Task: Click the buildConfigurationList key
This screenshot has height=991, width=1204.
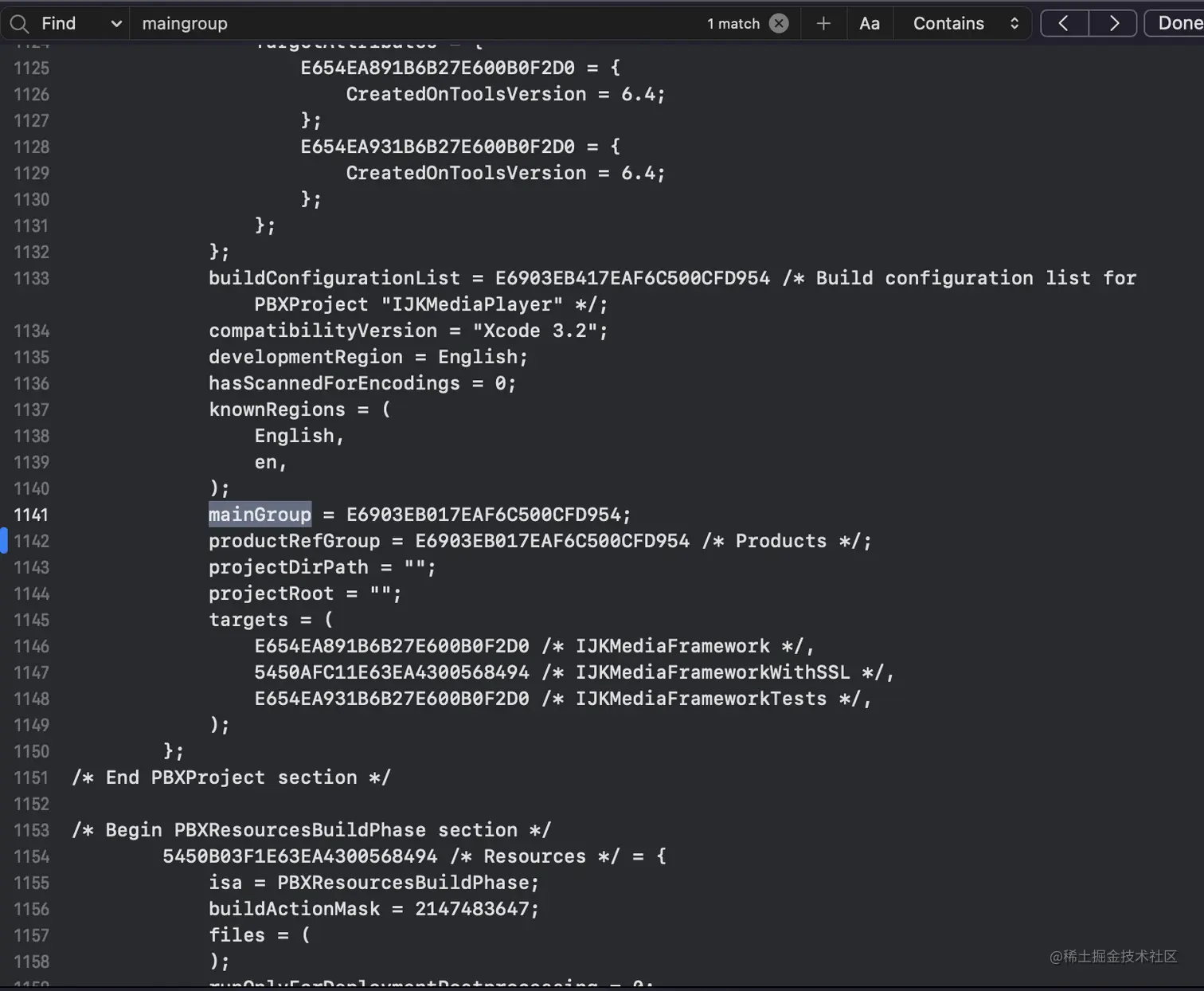Action: click(x=334, y=278)
